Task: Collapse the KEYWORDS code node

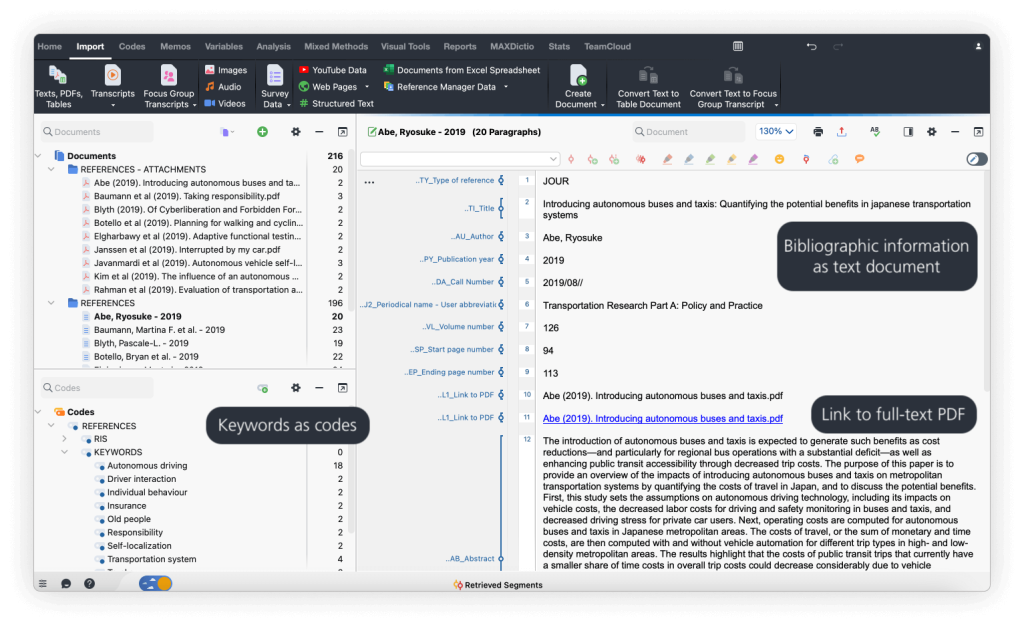Action: click(x=65, y=452)
